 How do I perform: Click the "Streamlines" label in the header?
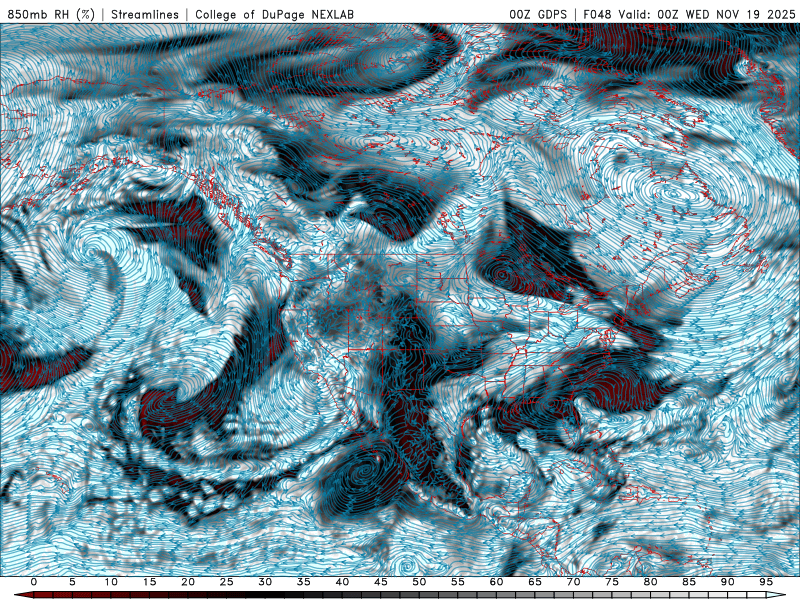[145, 15]
